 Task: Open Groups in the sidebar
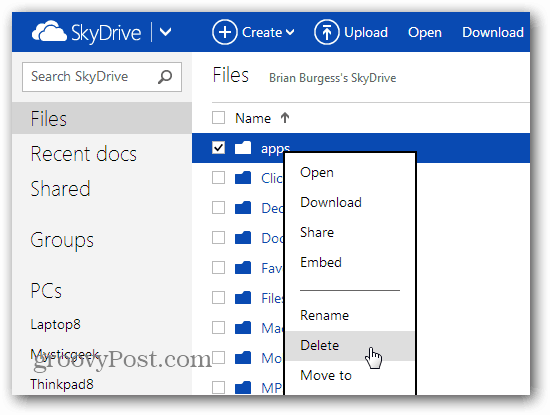pos(62,241)
